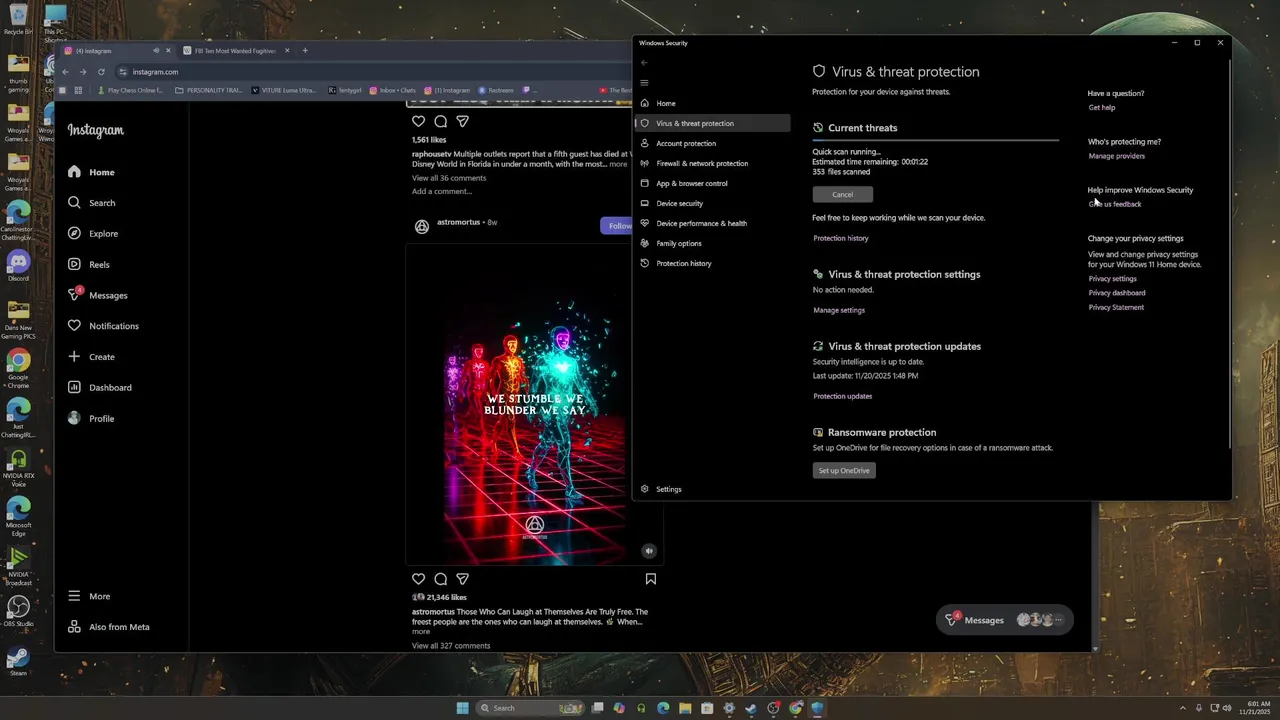Open Instagram Reels
Viewport: 1280px width, 720px height.
(89, 265)
